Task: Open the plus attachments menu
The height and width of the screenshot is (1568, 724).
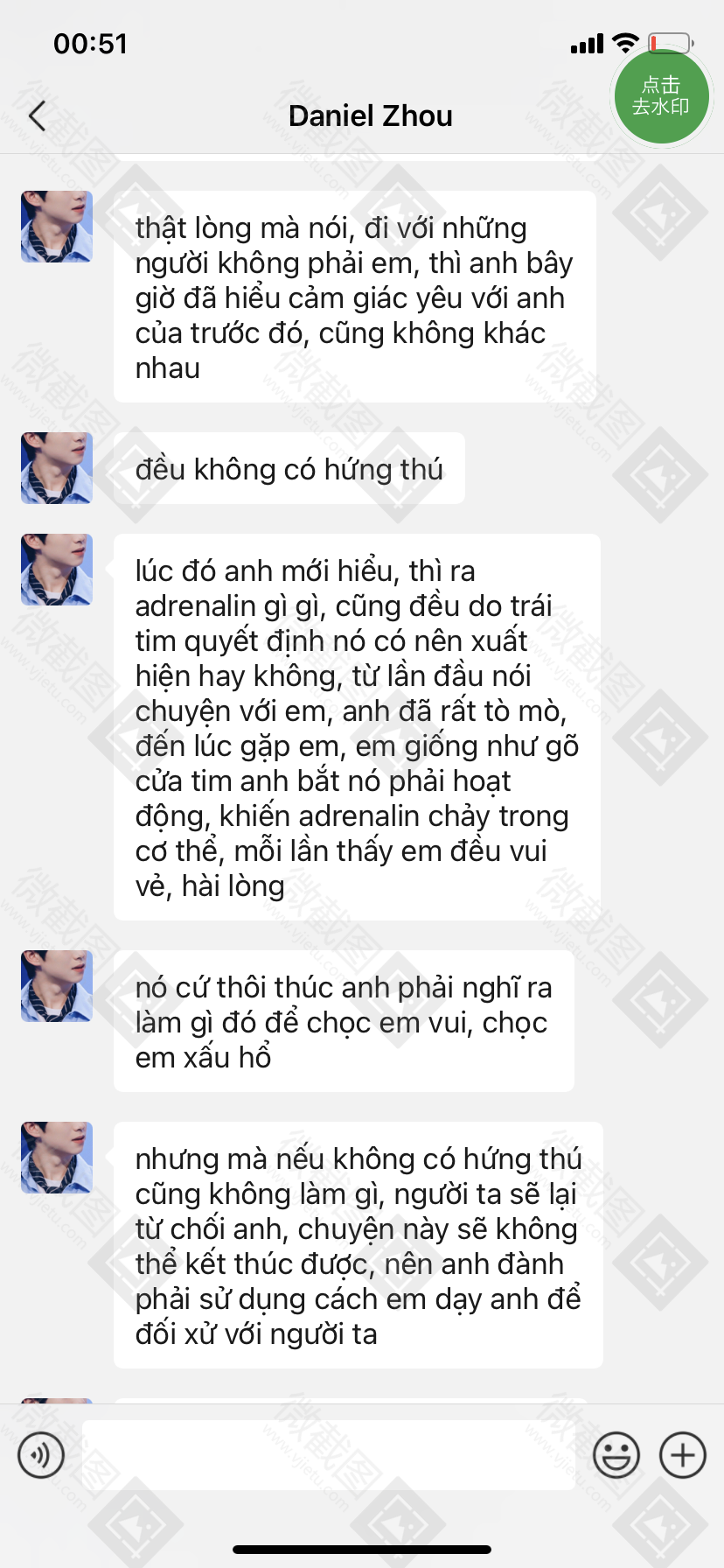Action: point(683,1455)
